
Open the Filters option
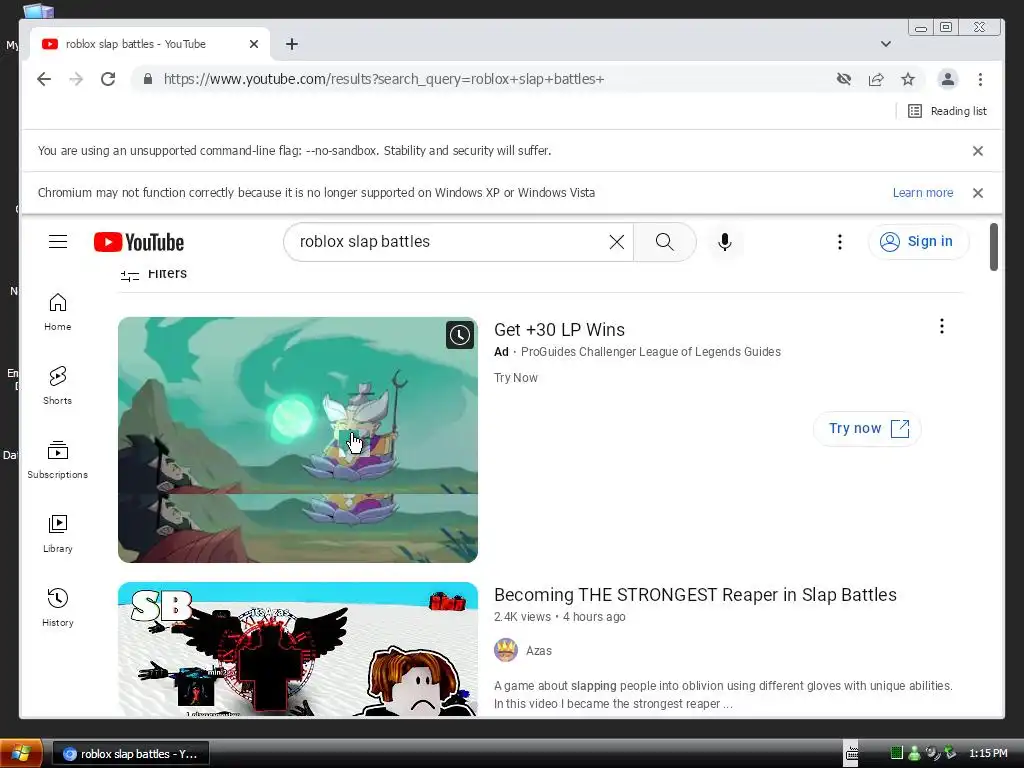[154, 274]
